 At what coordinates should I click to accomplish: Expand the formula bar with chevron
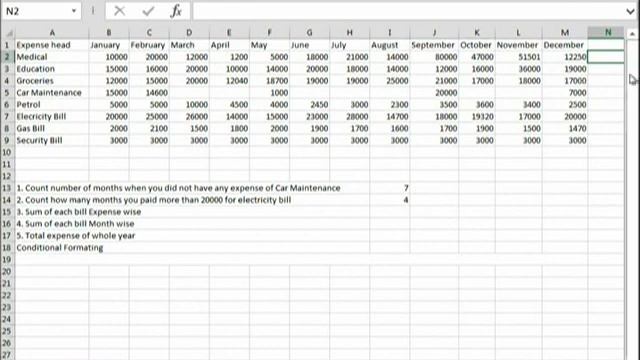pyautogui.click(x=631, y=11)
